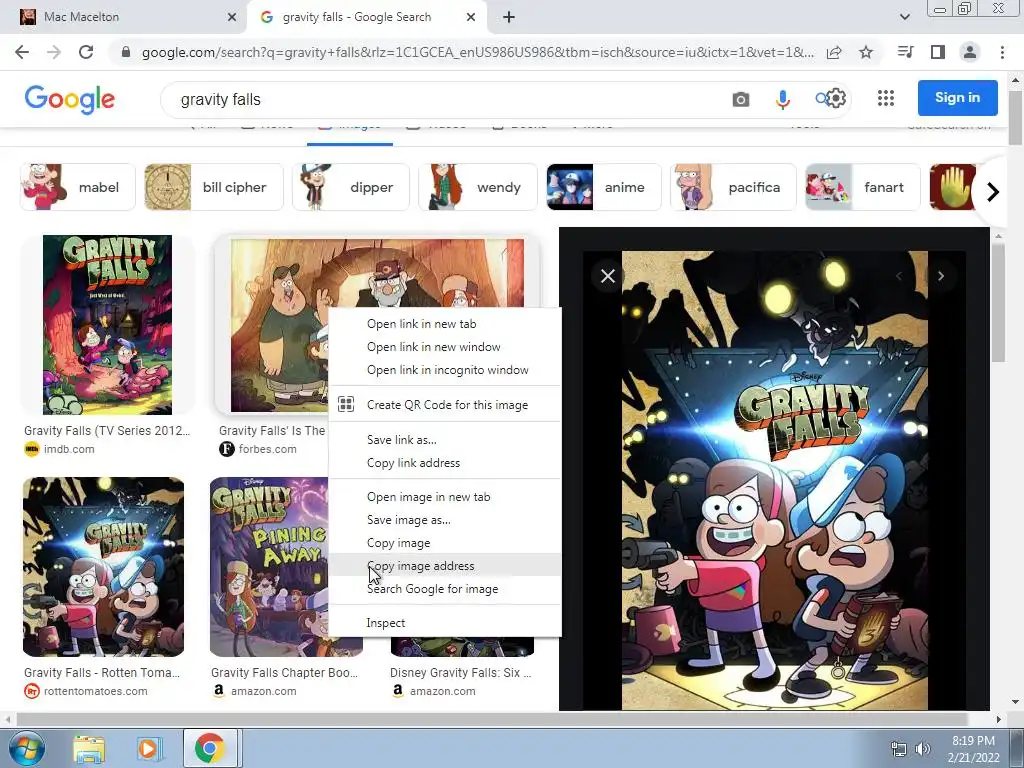The image size is (1024, 768).
Task: Click the Sign in button
Action: (x=957, y=98)
